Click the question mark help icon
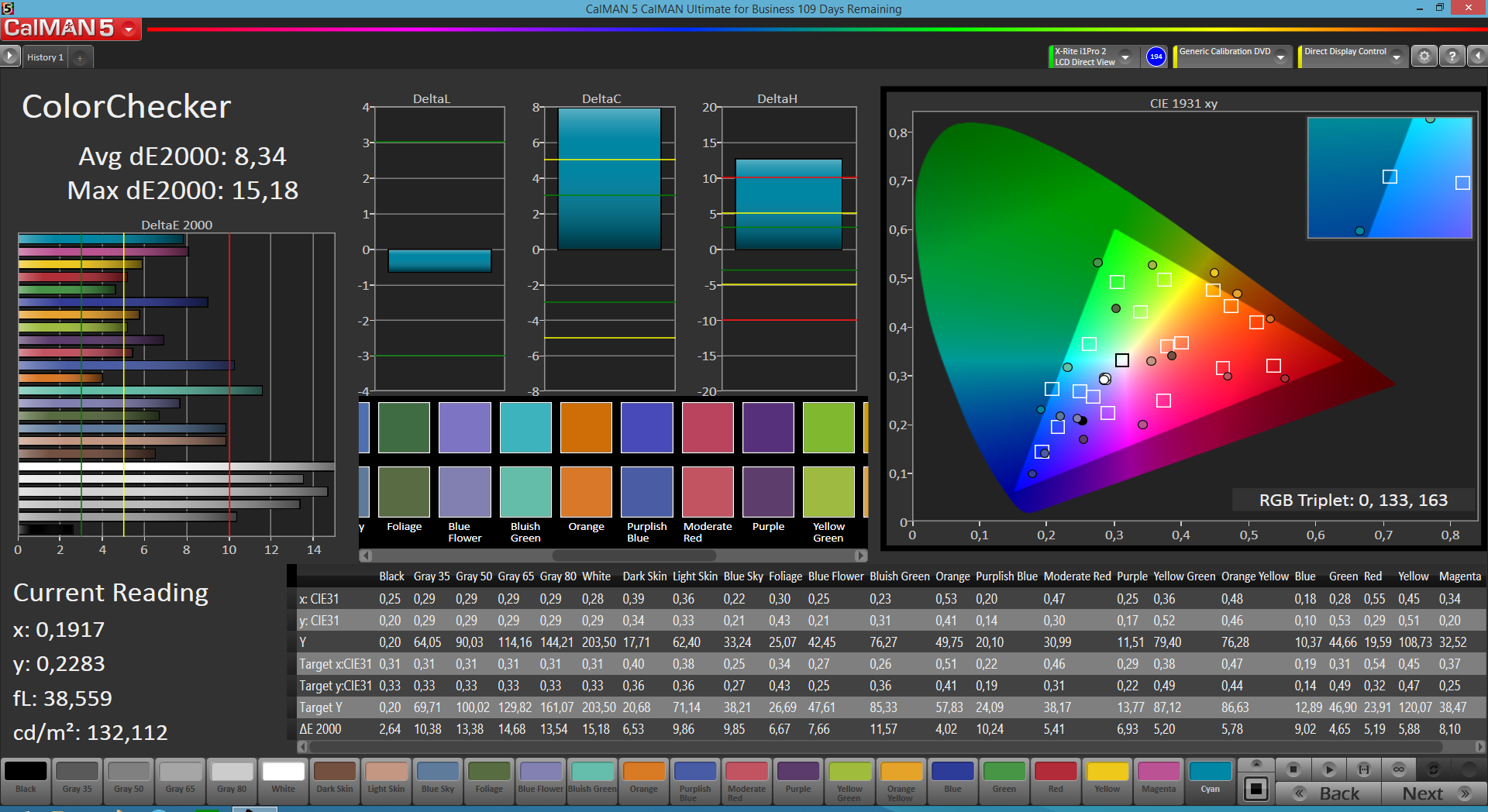Viewport: 1488px width, 812px height. (1452, 57)
